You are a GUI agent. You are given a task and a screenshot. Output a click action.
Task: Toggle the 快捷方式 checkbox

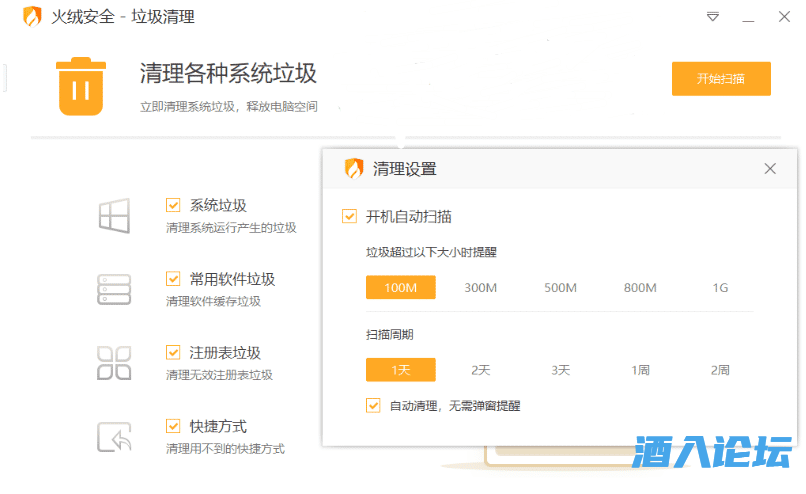173,426
